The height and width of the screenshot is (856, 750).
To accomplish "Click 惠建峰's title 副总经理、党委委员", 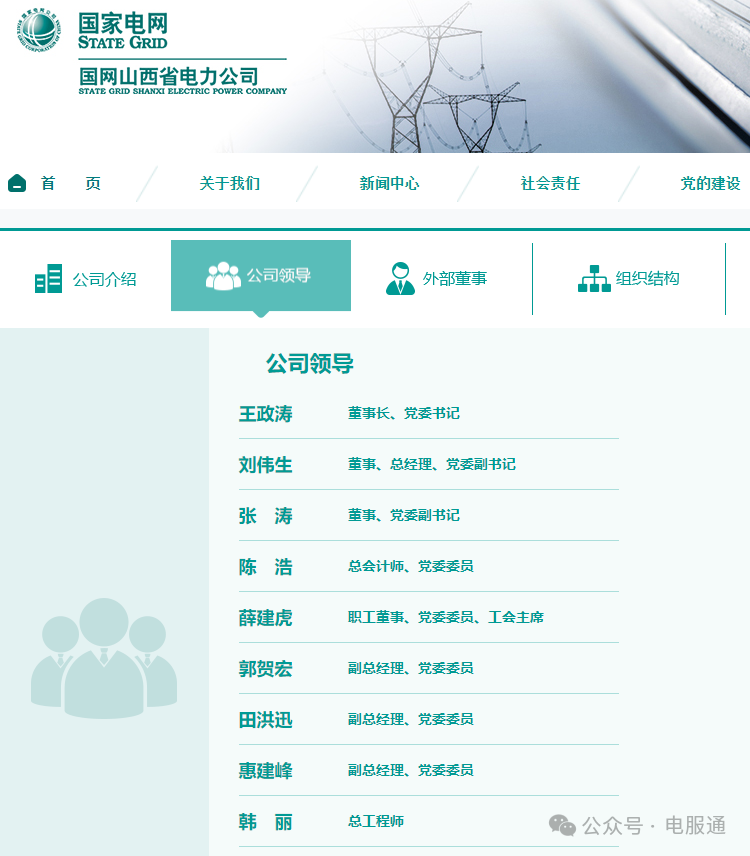I will click(410, 770).
